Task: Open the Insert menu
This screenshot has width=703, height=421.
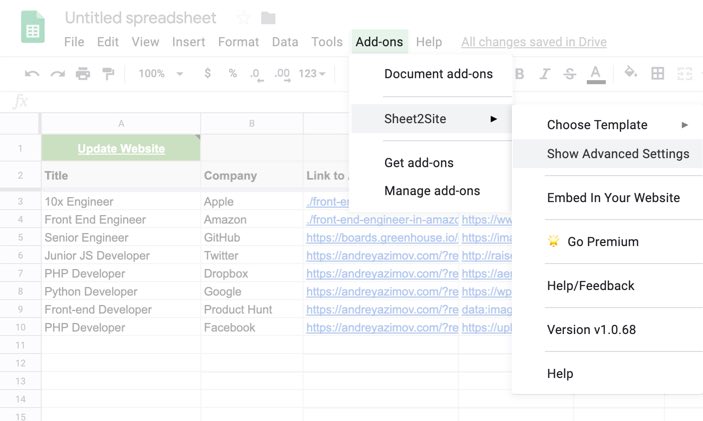Action: click(x=188, y=42)
